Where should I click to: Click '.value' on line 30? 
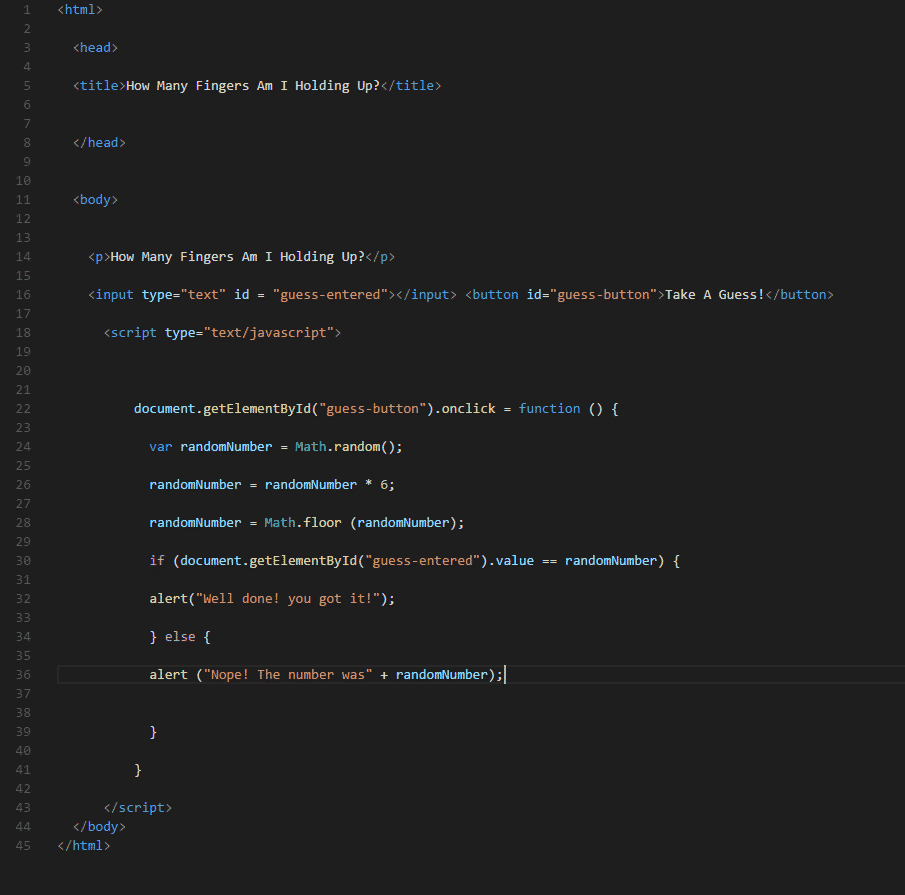pos(511,561)
